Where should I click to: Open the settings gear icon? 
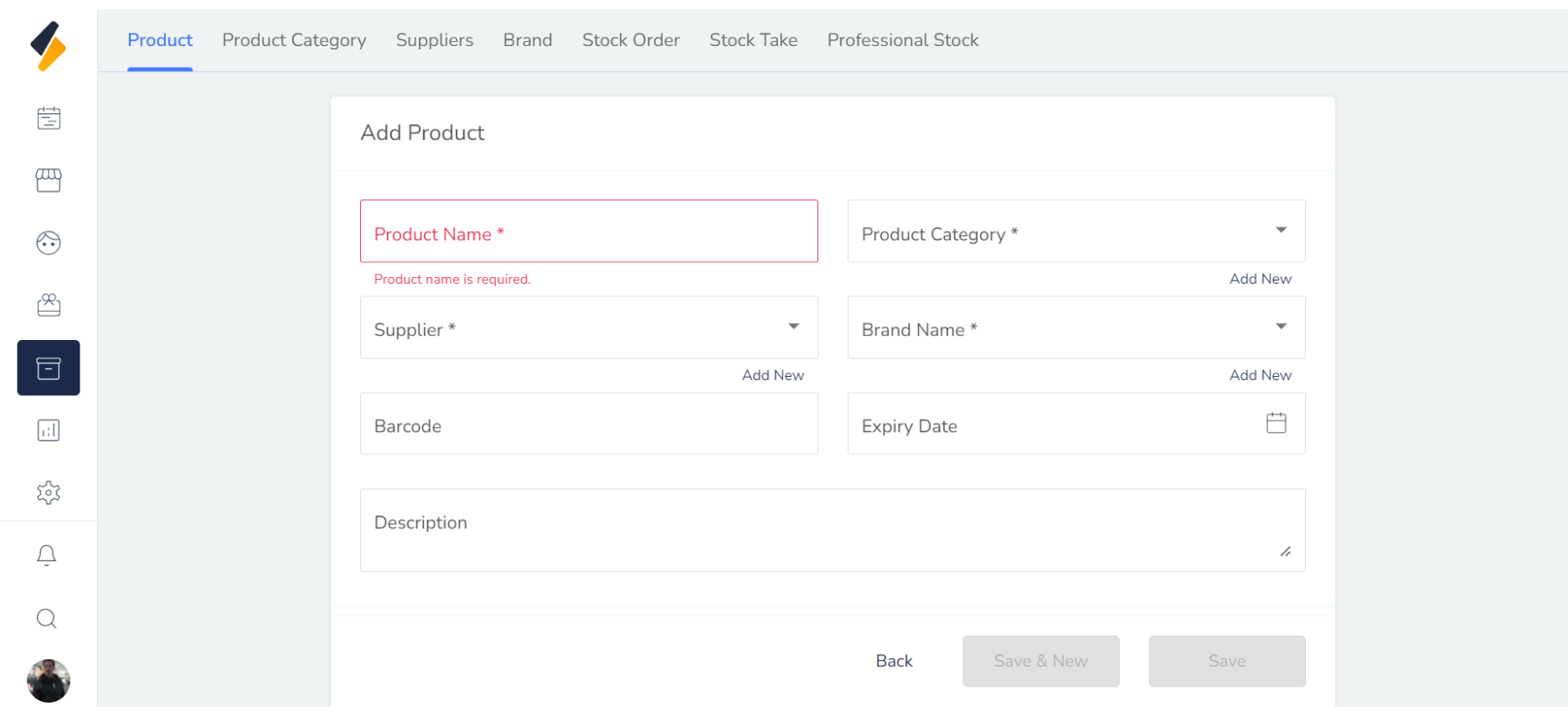49,492
